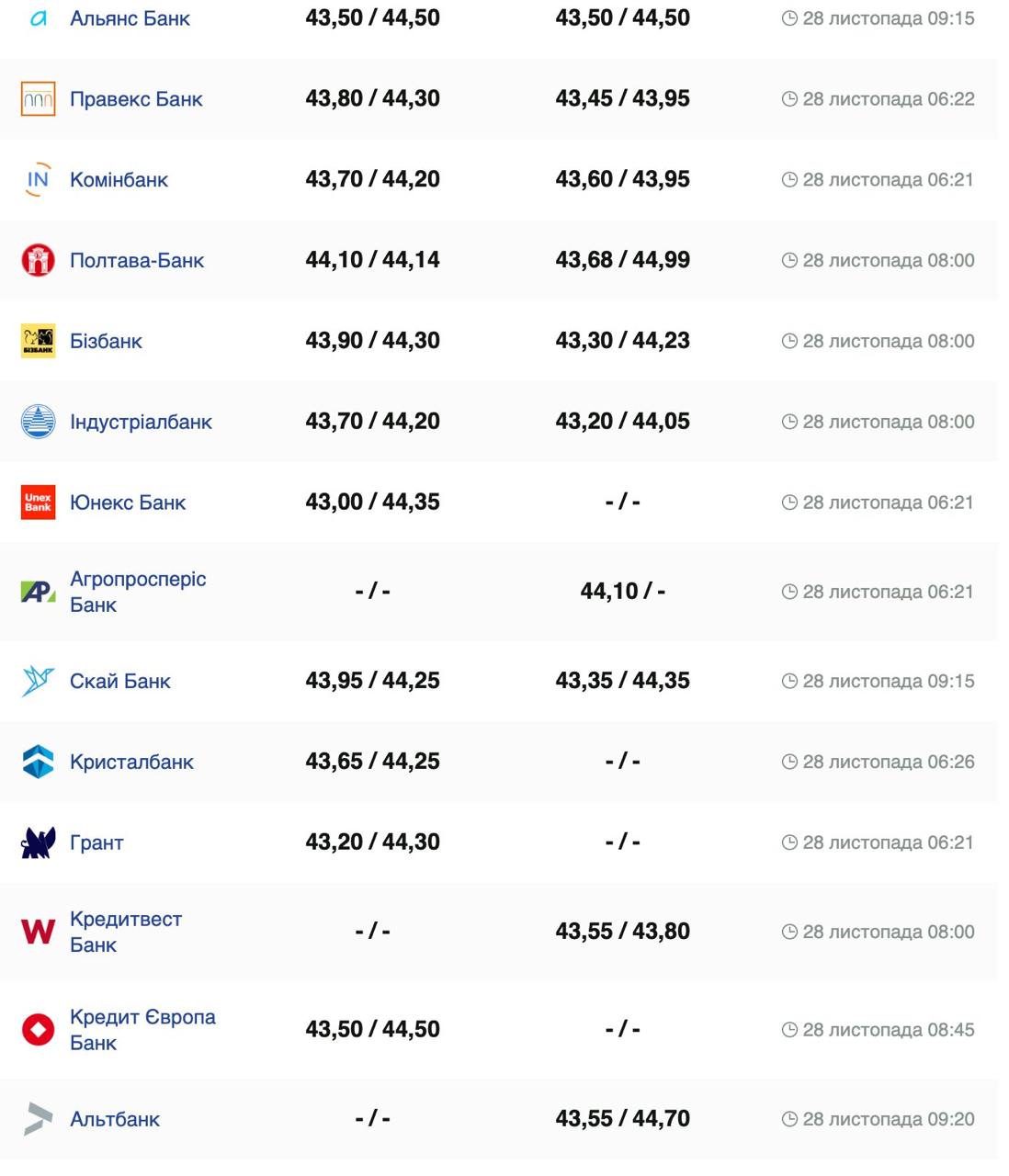Click the Правекс Банк logo icon
The width and height of the screenshot is (1009, 1176).
point(39,99)
